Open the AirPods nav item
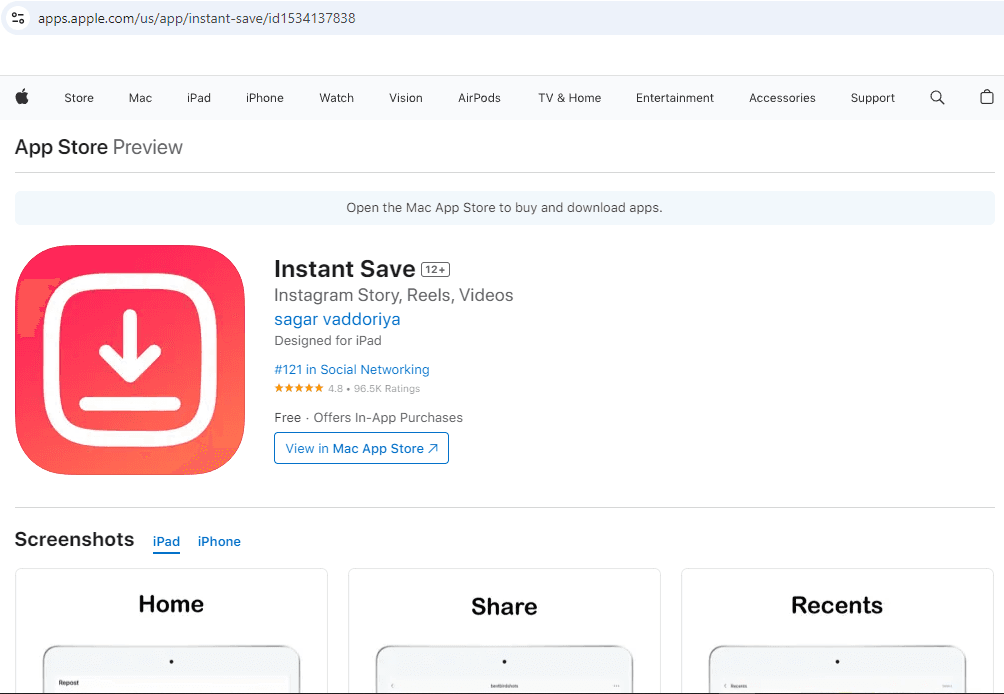The width and height of the screenshot is (1004, 694). pos(479,98)
